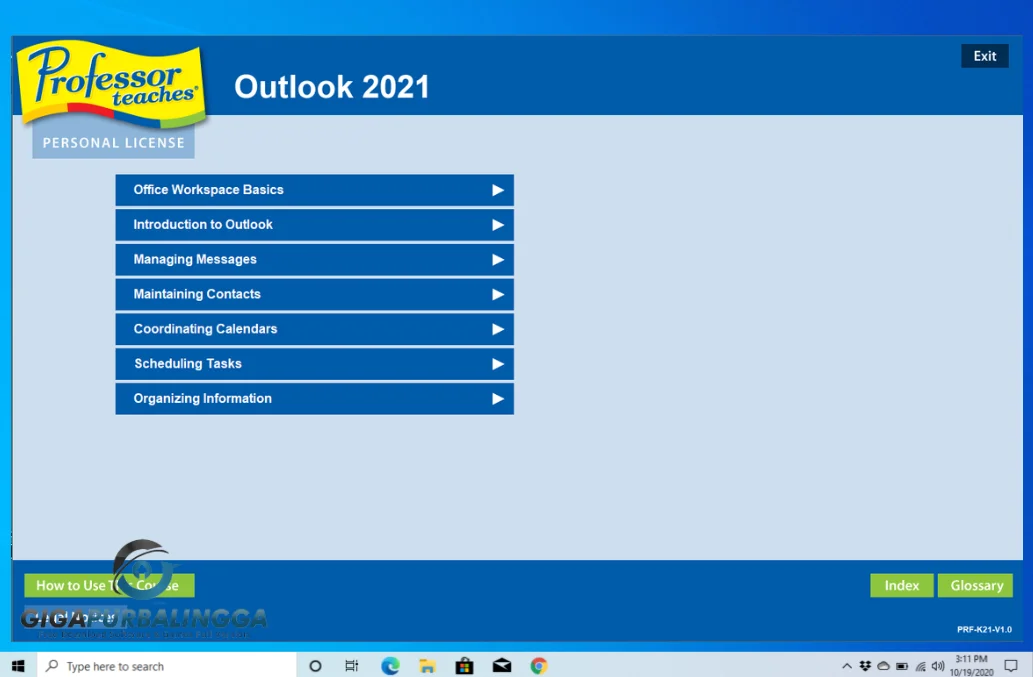Expand arrow beside Coordinating Calendars
Image resolution: width=1033 pixels, height=677 pixels.
tap(498, 329)
